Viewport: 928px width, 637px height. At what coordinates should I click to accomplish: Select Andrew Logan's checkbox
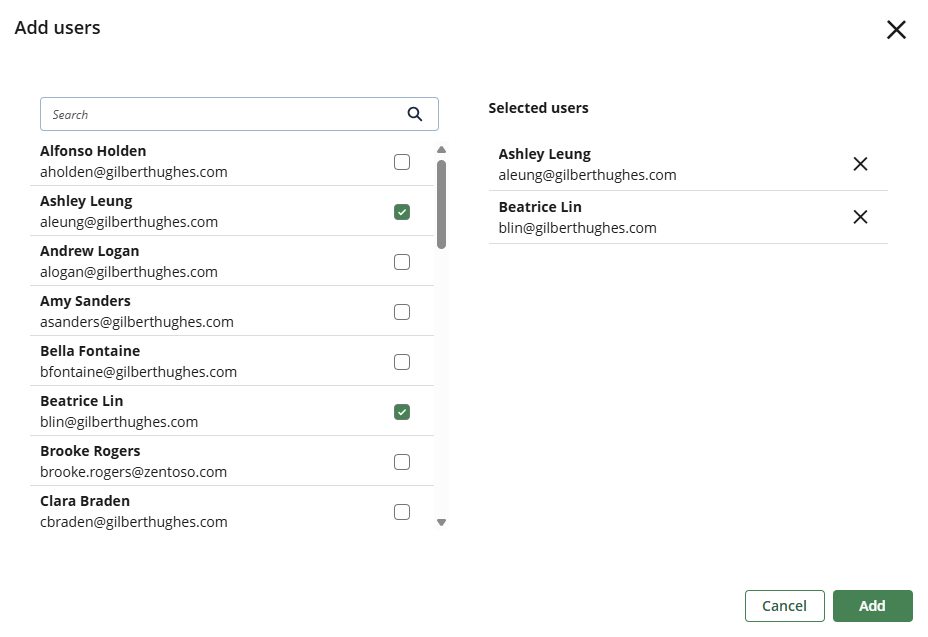[402, 261]
